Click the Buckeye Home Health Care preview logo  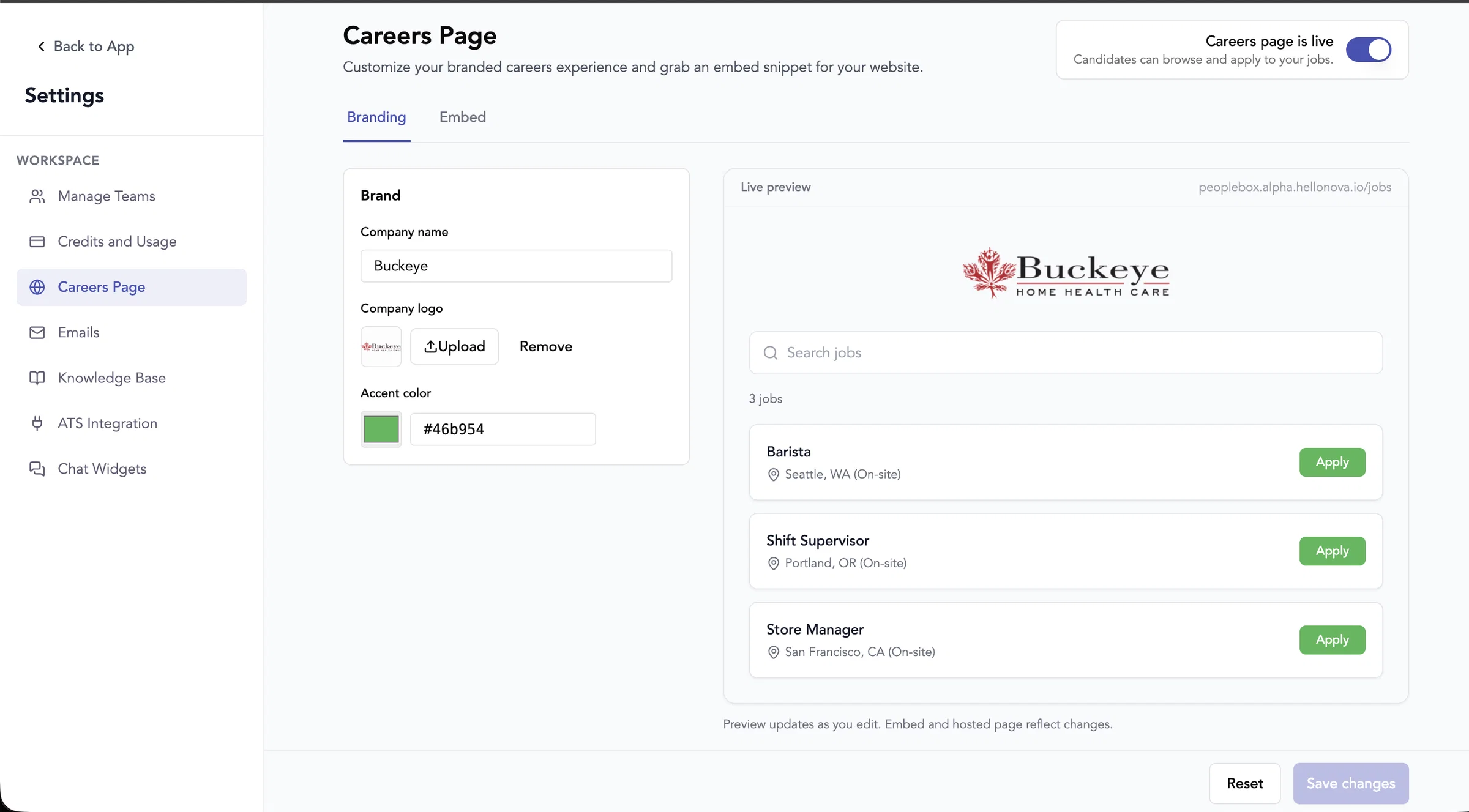(x=1066, y=273)
